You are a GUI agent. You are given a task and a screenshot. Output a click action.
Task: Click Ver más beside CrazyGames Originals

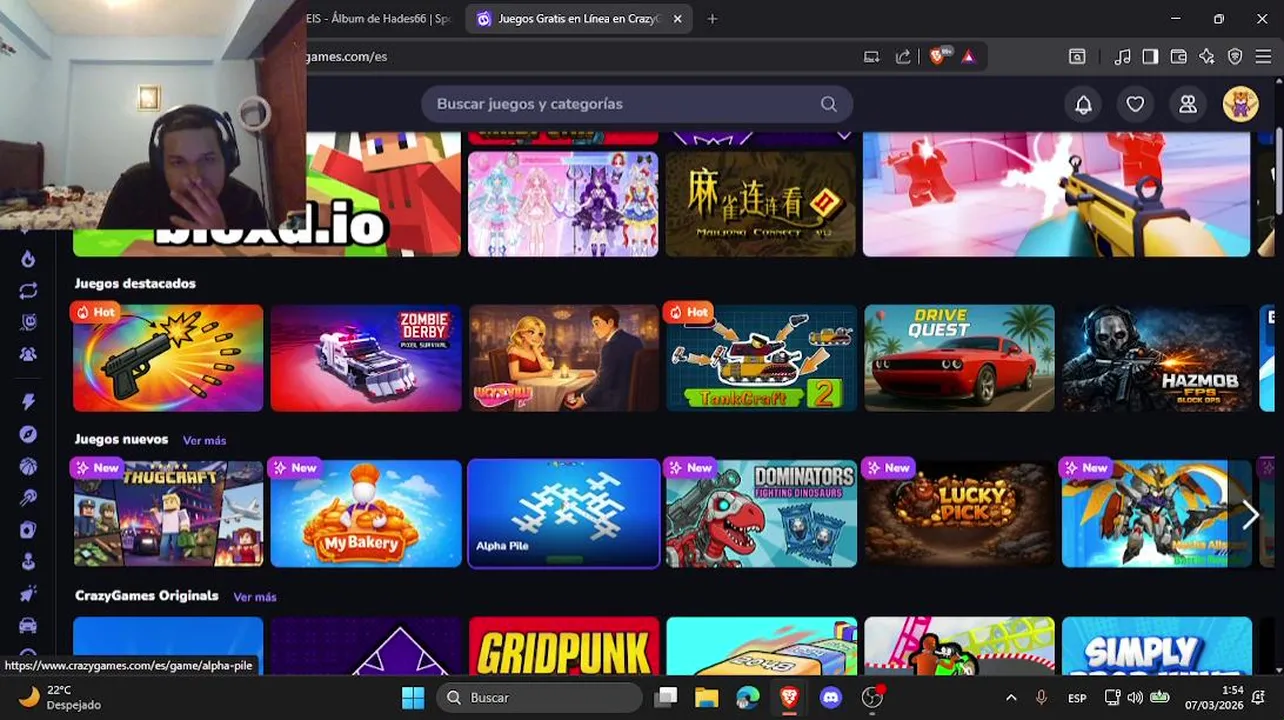tap(254, 597)
